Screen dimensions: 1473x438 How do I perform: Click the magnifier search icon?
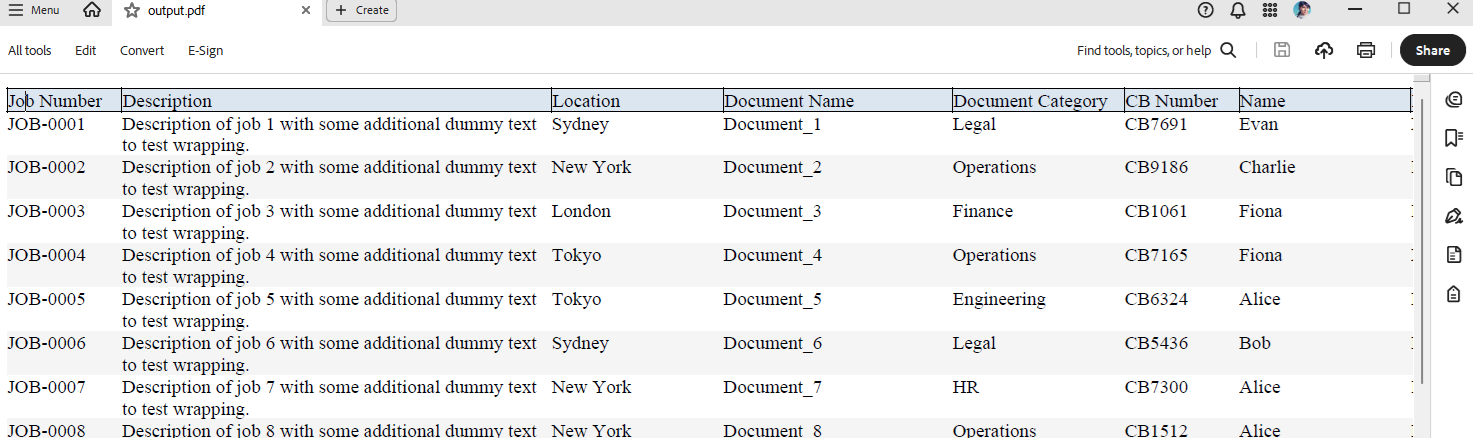pyautogui.click(x=1228, y=50)
